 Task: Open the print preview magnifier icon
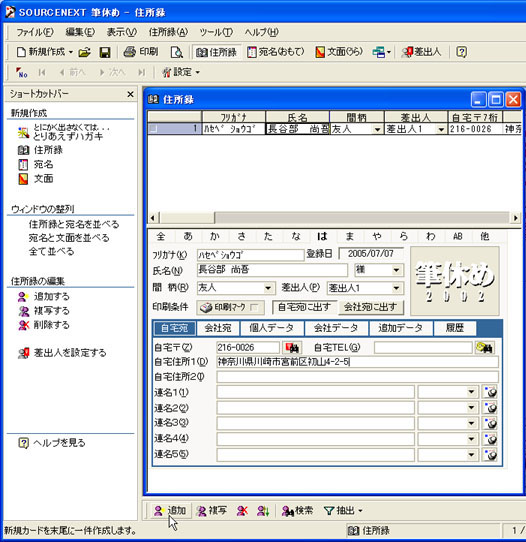tap(177, 53)
